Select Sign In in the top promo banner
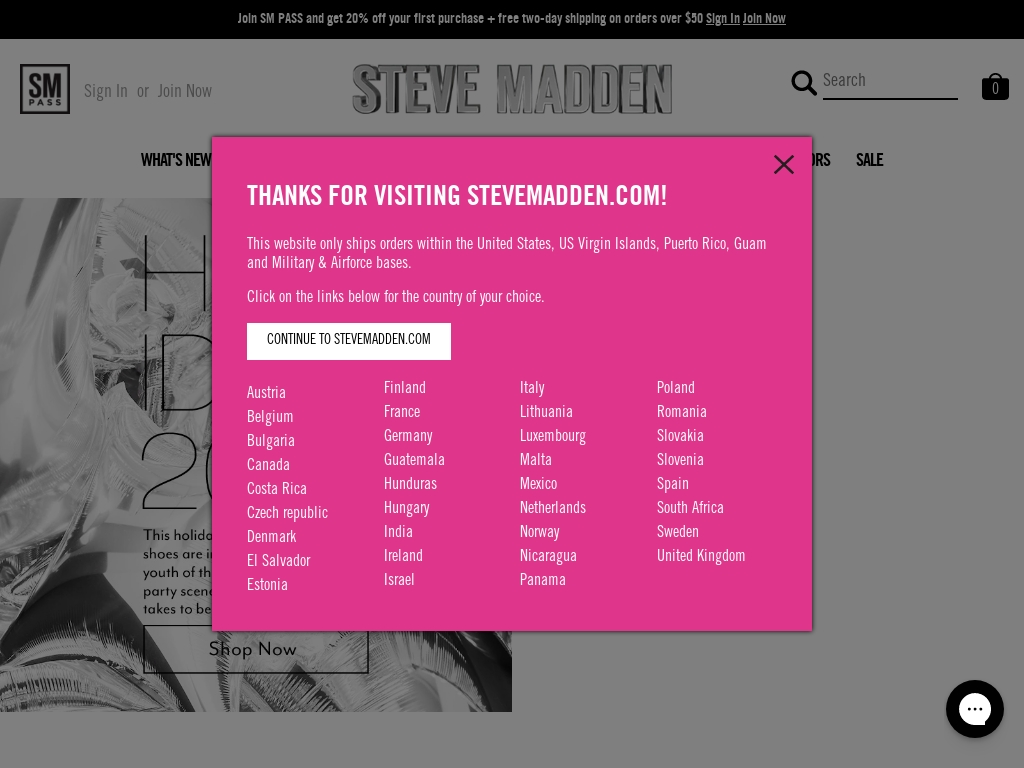This screenshot has height=768, width=1024. pos(723,19)
